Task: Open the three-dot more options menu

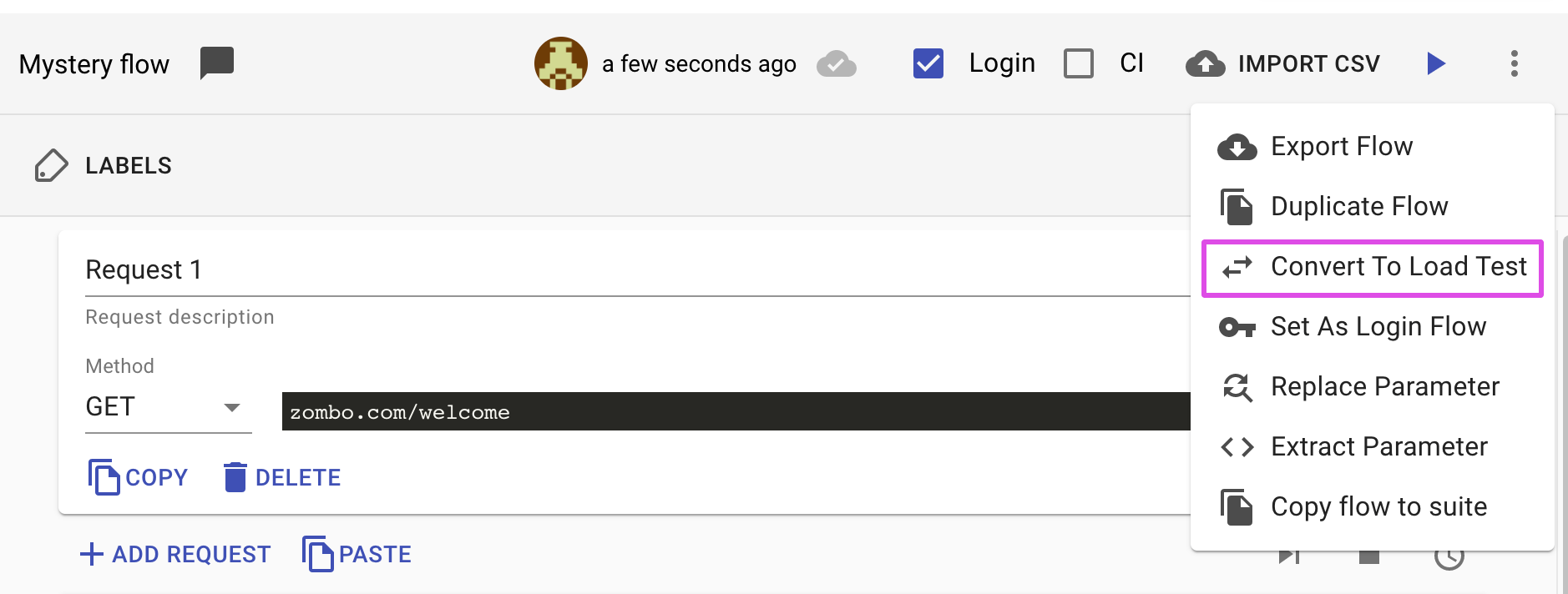Action: pos(1514,63)
